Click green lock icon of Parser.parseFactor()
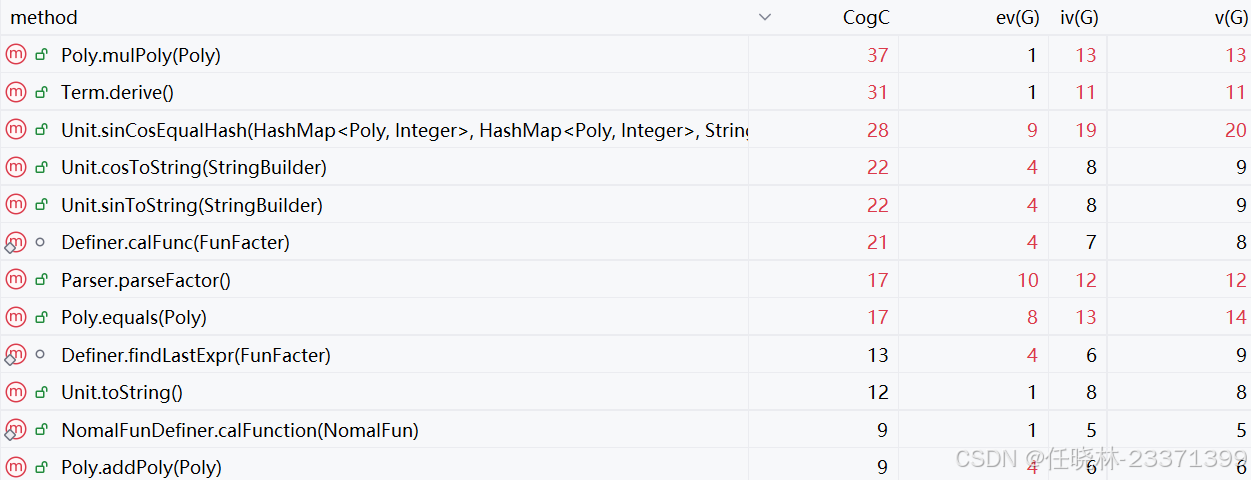The image size is (1251, 480). pos(41,280)
